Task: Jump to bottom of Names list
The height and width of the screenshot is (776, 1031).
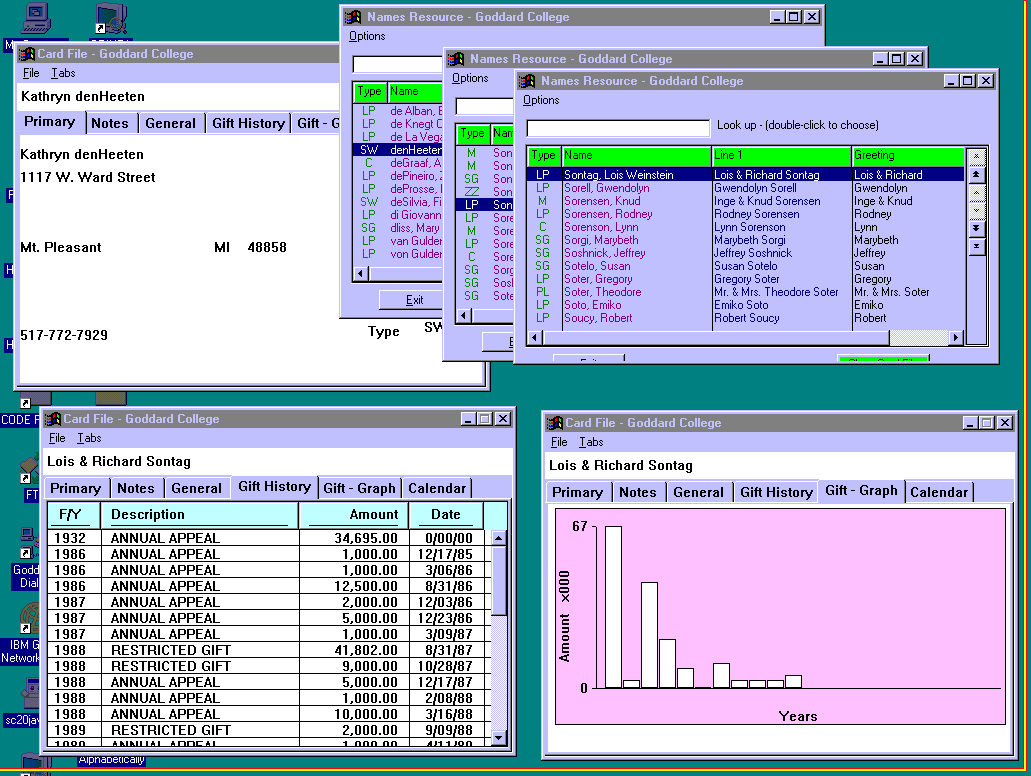Action: [x=976, y=246]
